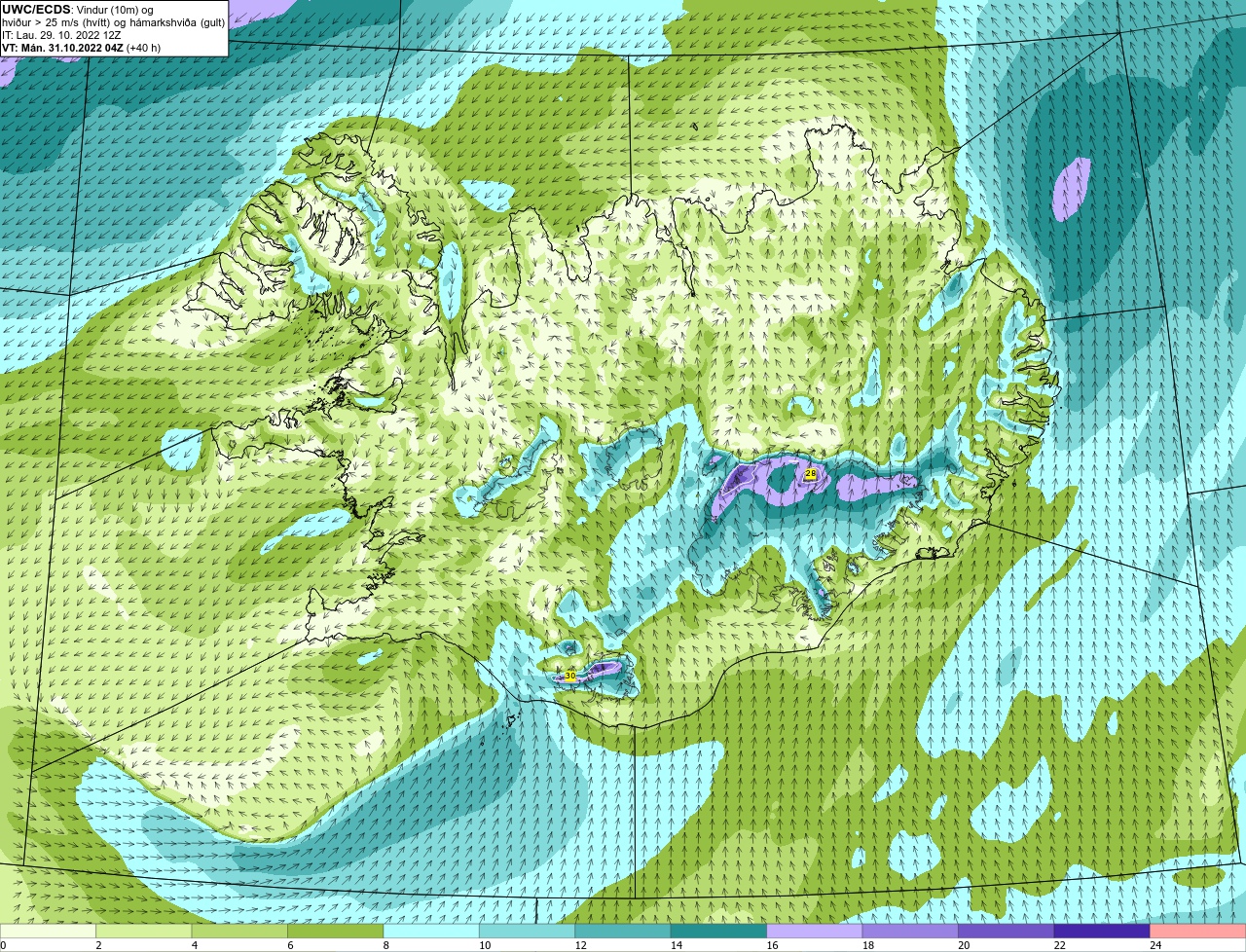The height and width of the screenshot is (952, 1246).
Task: Select the 20–22 m/s violet legend swatch
Action: click(1007, 932)
